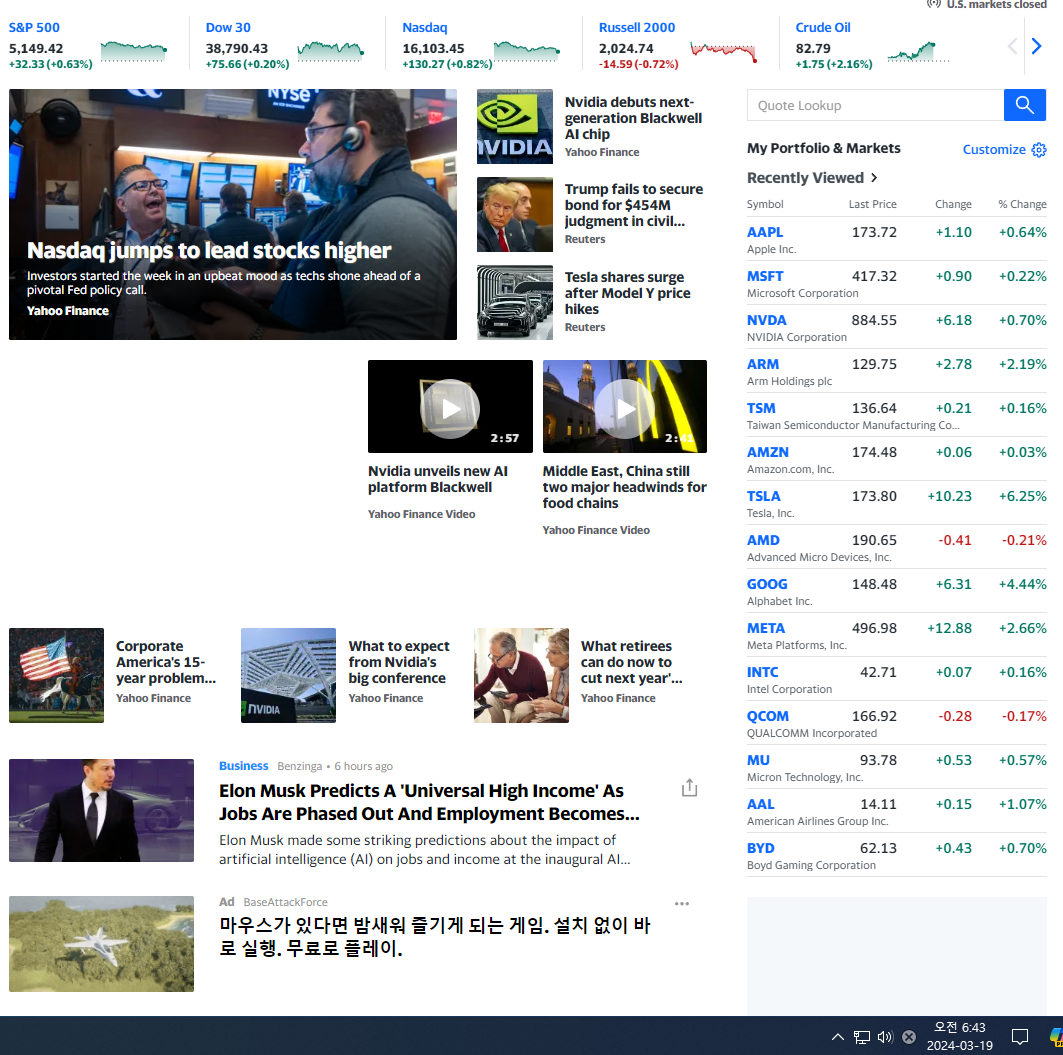Share the Elon Musk article via share icon
Image resolution: width=1063 pixels, height=1055 pixels.
689,787
